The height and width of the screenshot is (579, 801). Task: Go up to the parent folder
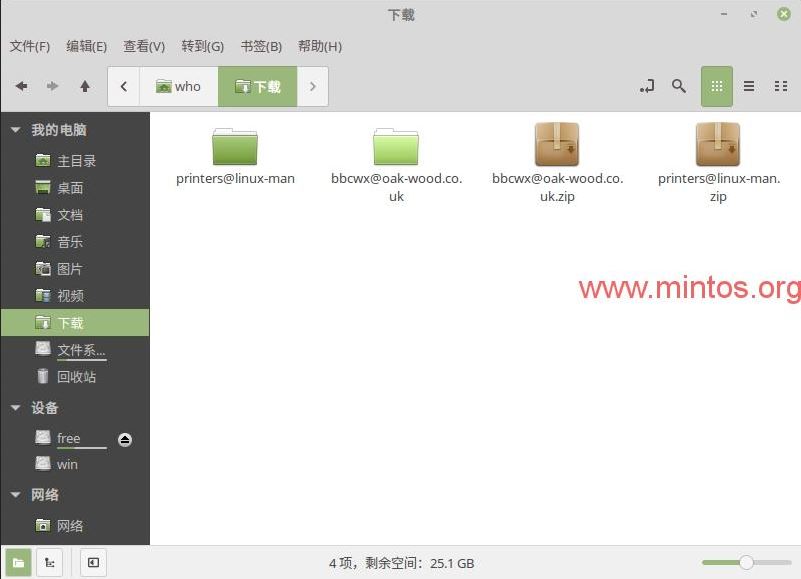(x=85, y=86)
